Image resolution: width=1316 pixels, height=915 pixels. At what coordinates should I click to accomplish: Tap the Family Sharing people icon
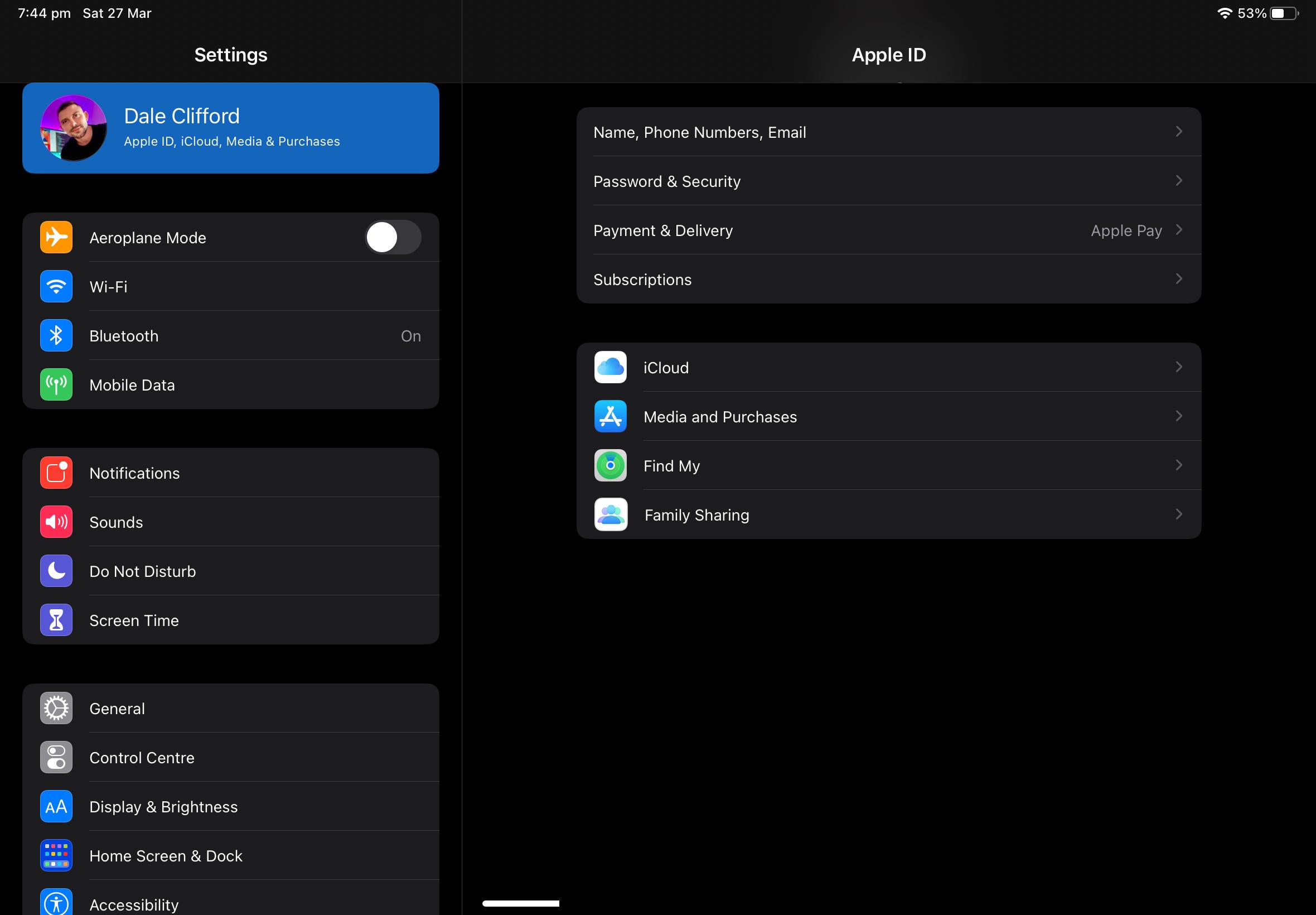(x=610, y=515)
